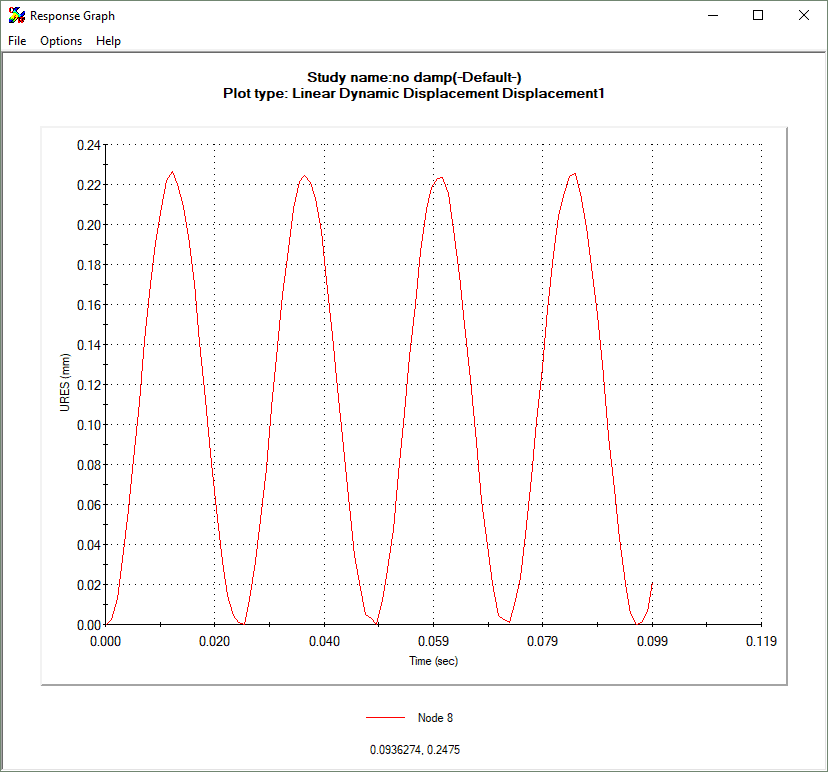Screen dimensions: 828x772
Task: Close the Response Graph window
Action: click(804, 15)
